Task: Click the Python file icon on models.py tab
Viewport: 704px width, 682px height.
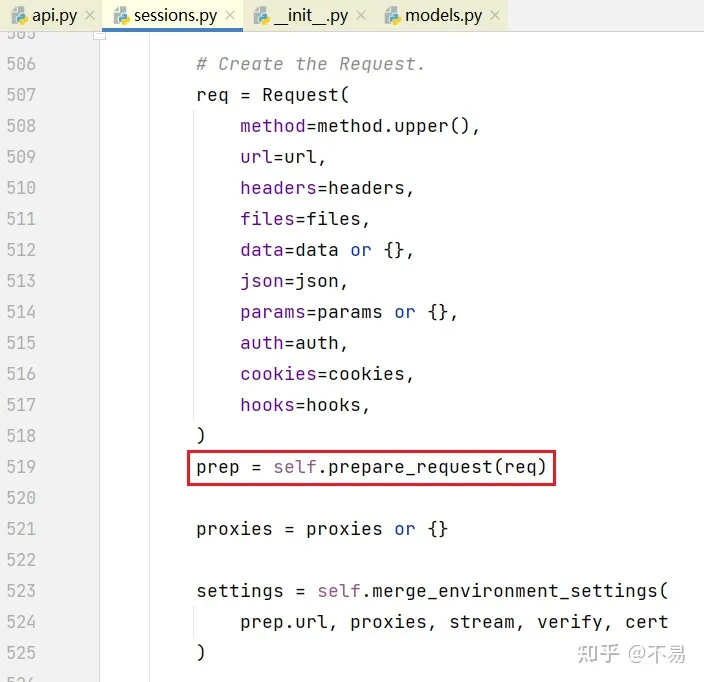Action: coord(392,16)
